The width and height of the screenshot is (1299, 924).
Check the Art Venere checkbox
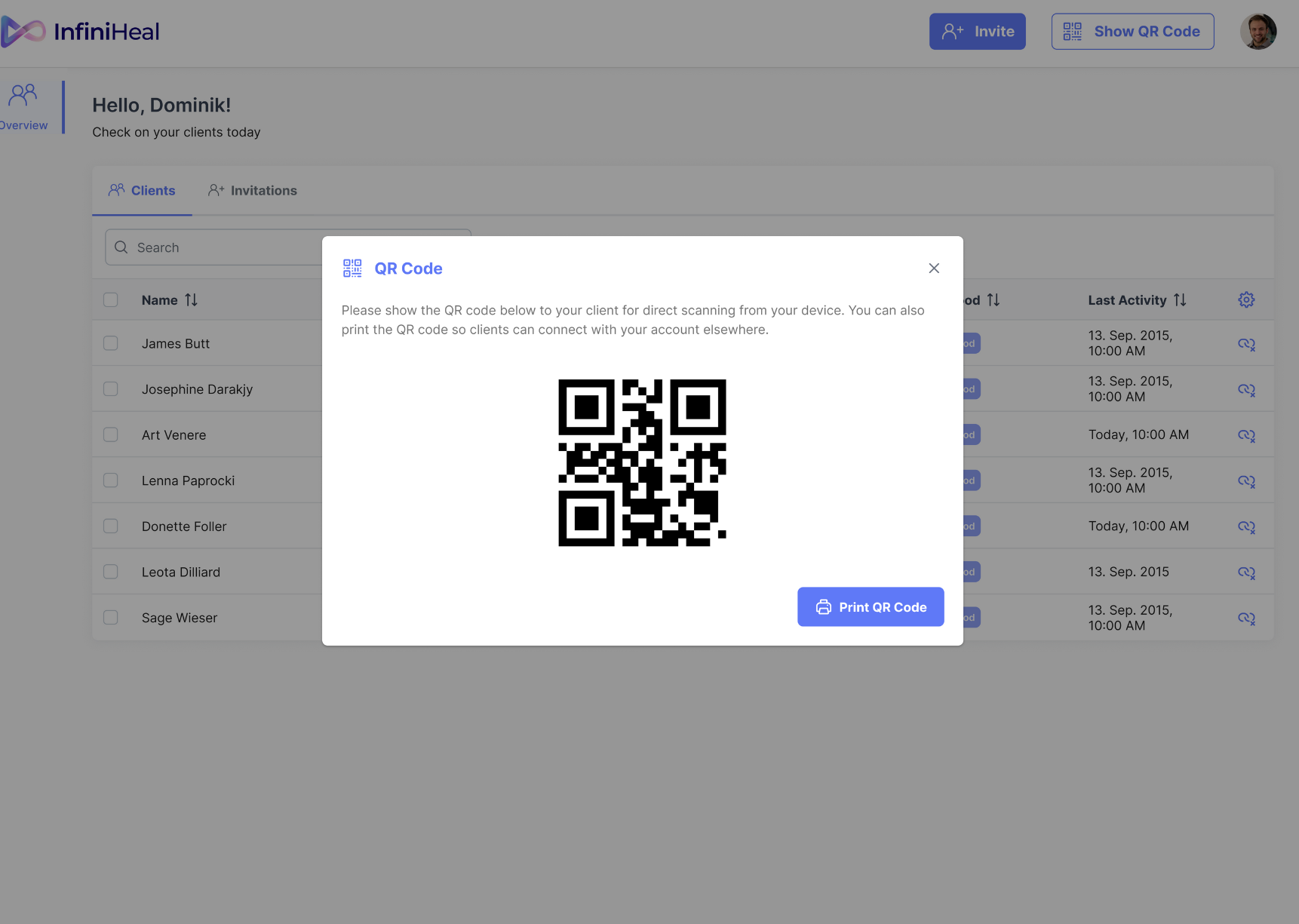[x=111, y=435]
